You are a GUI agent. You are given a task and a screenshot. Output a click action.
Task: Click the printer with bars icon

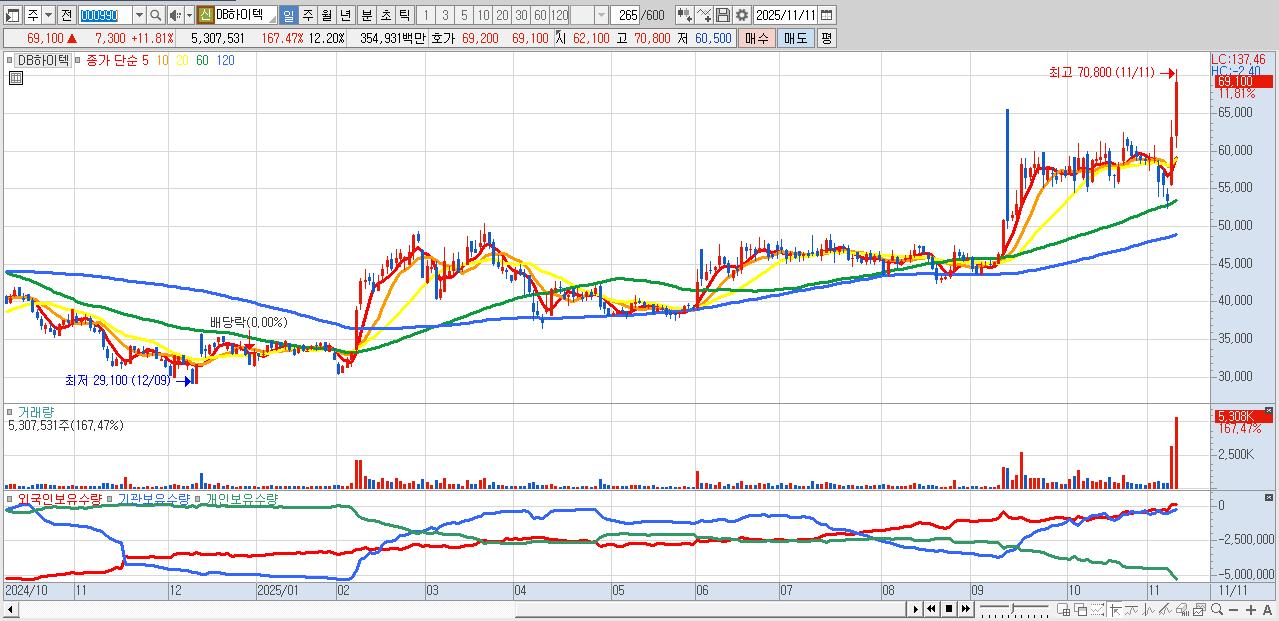point(1182,609)
